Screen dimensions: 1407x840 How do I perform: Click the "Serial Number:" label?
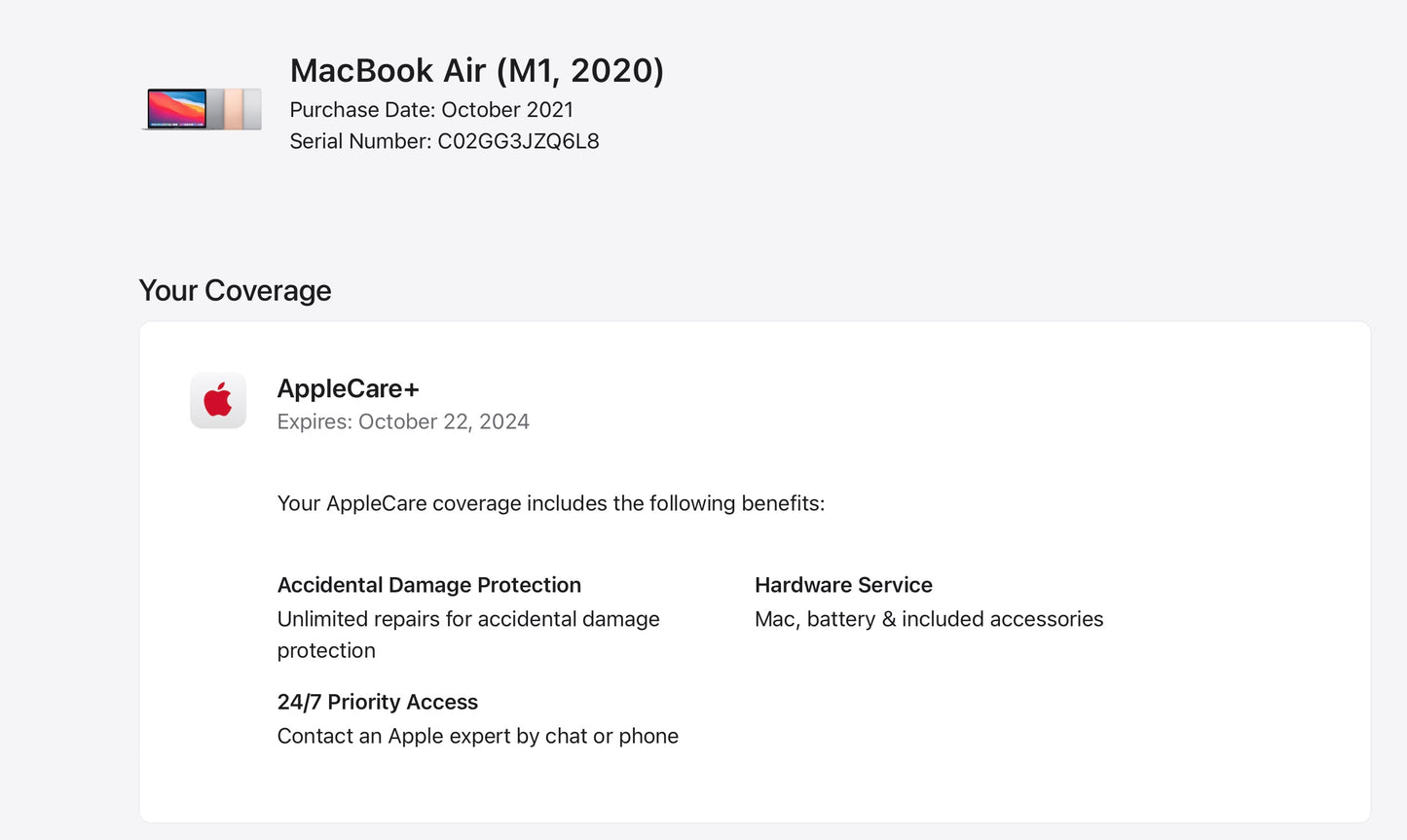pos(360,141)
